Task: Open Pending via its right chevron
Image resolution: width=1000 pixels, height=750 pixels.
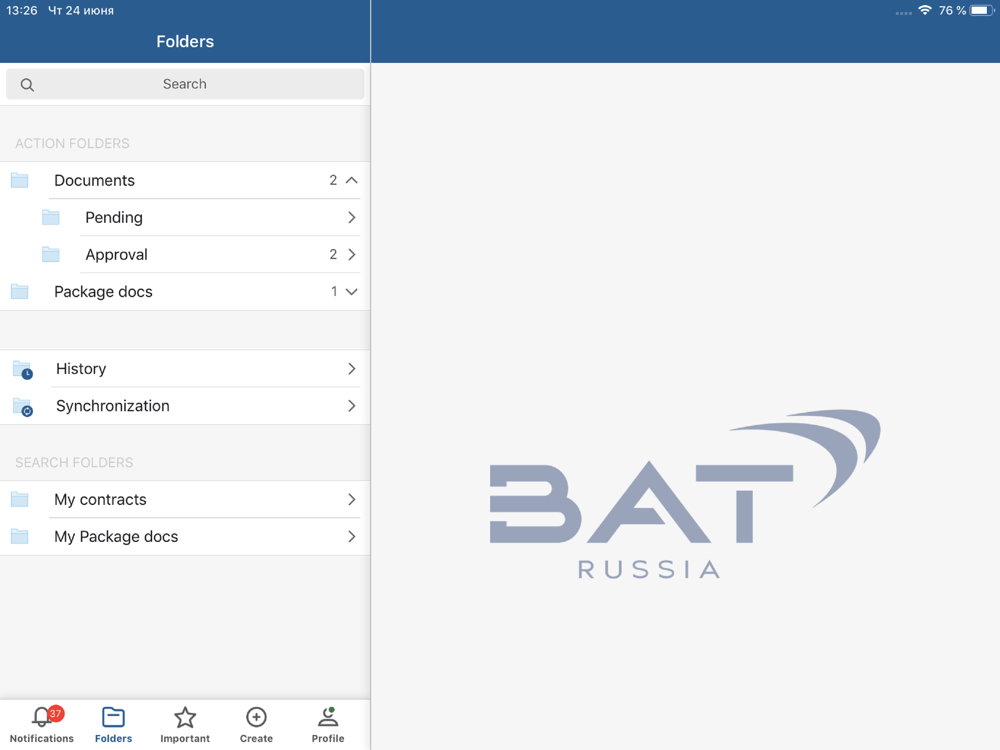Action: pyautogui.click(x=351, y=217)
